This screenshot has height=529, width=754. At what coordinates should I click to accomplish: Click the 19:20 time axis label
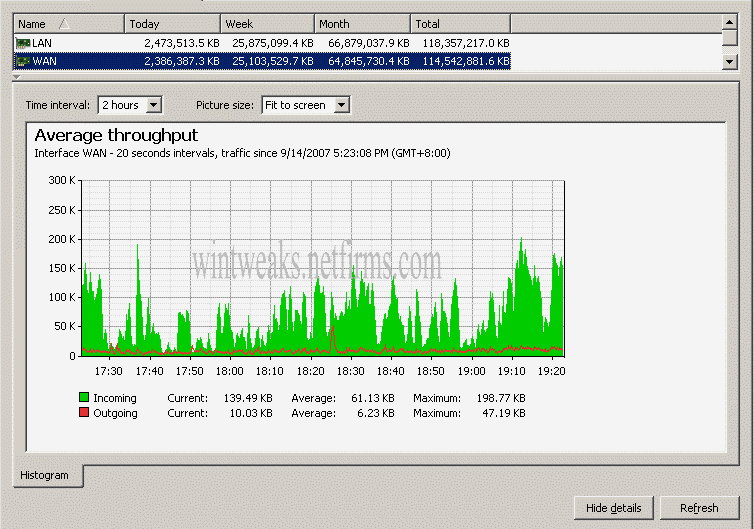552,371
